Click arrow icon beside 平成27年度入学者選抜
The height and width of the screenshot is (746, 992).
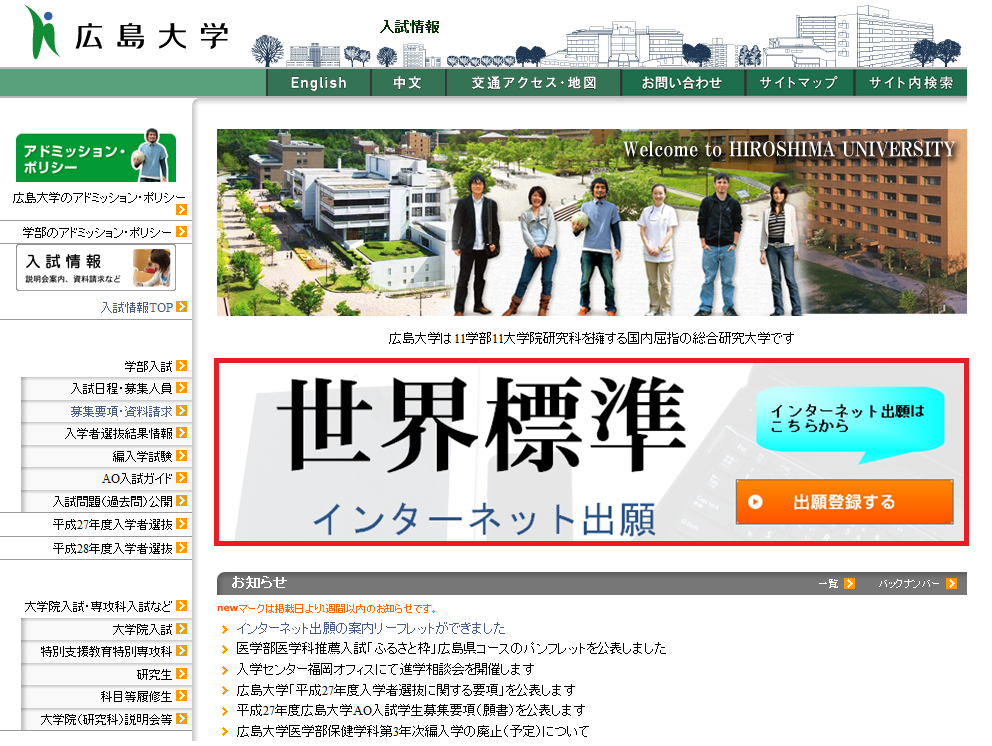pyautogui.click(x=182, y=524)
